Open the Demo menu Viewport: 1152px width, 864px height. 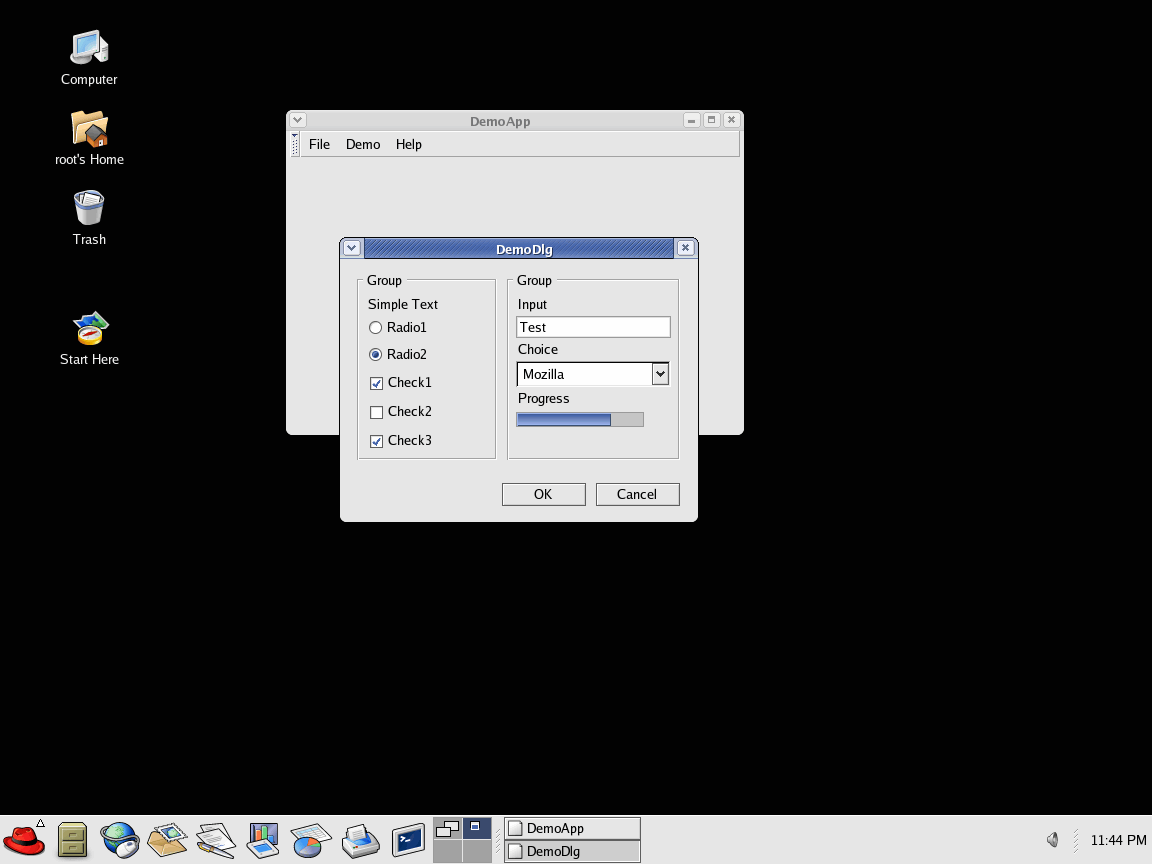click(x=363, y=145)
